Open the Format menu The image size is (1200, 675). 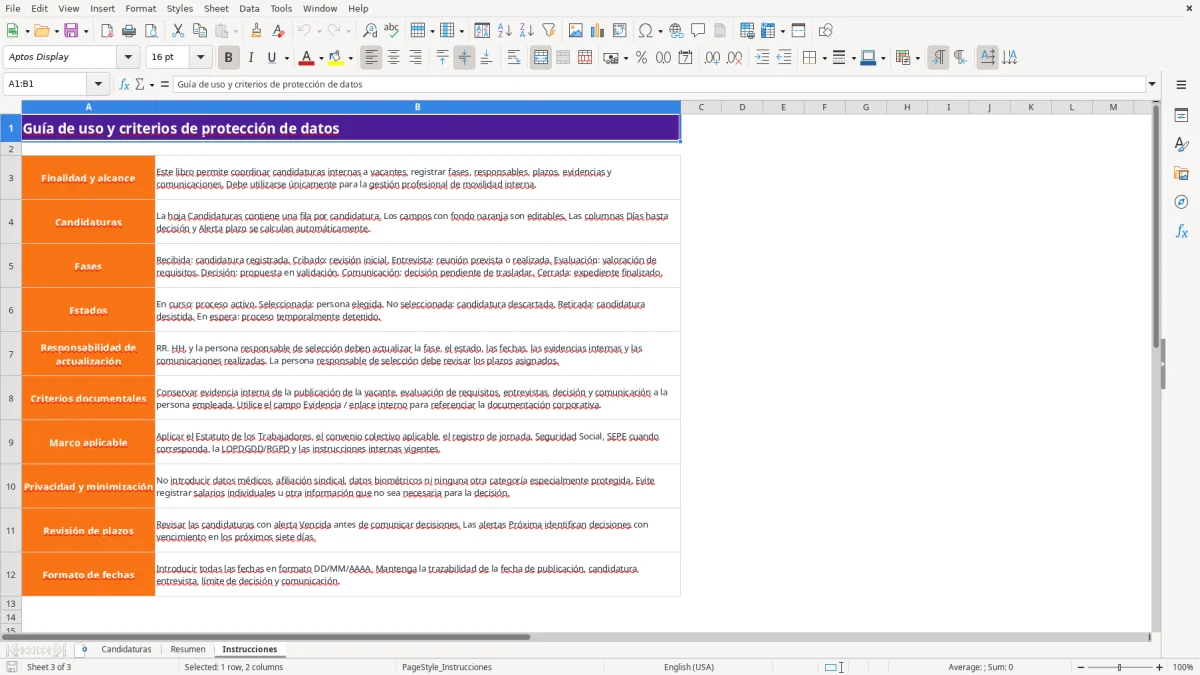coord(141,8)
